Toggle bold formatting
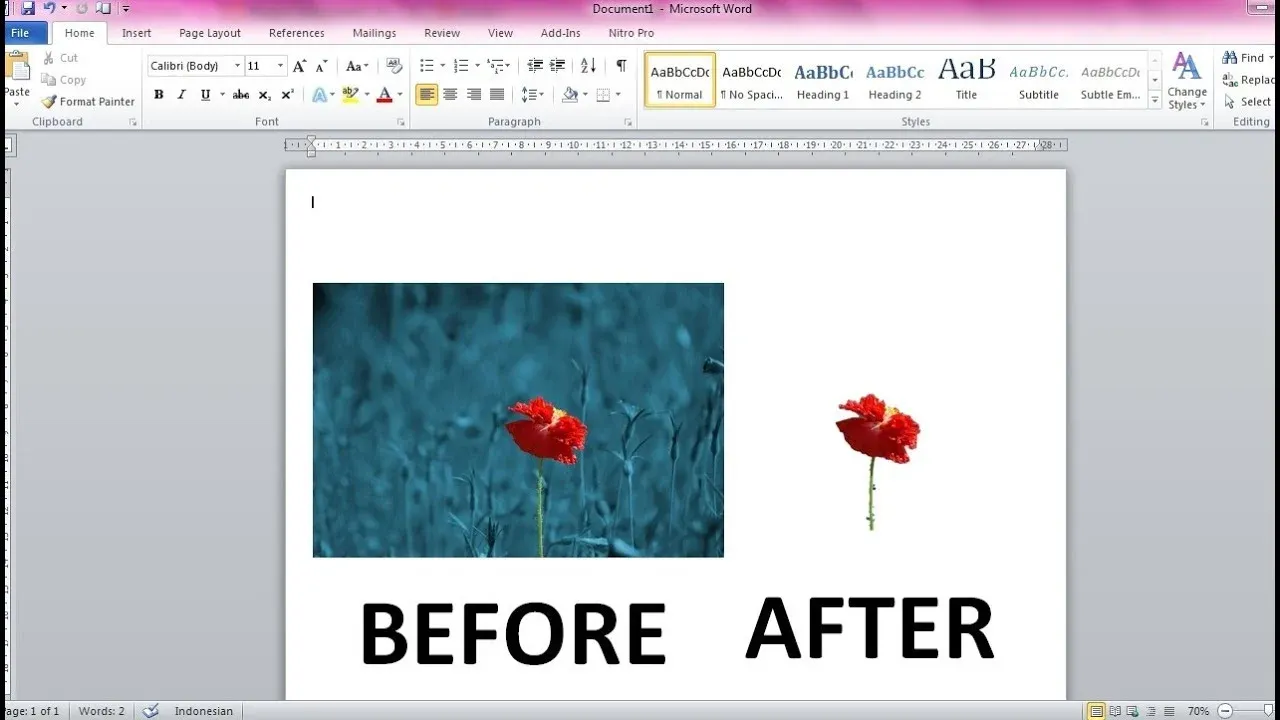The height and width of the screenshot is (720, 1280). [x=158, y=94]
